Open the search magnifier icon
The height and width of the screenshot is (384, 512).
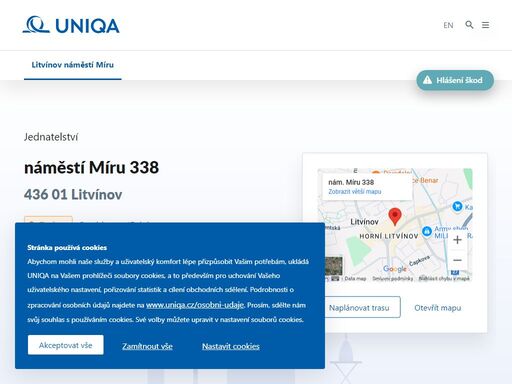coord(469,25)
